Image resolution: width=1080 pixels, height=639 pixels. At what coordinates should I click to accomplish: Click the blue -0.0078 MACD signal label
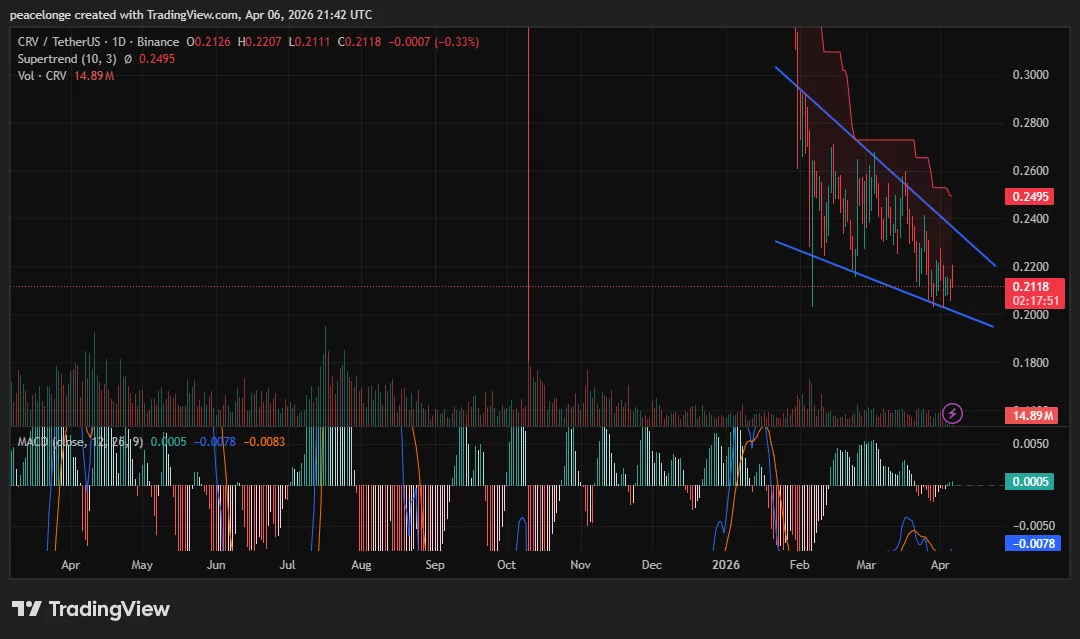(x=1030, y=544)
